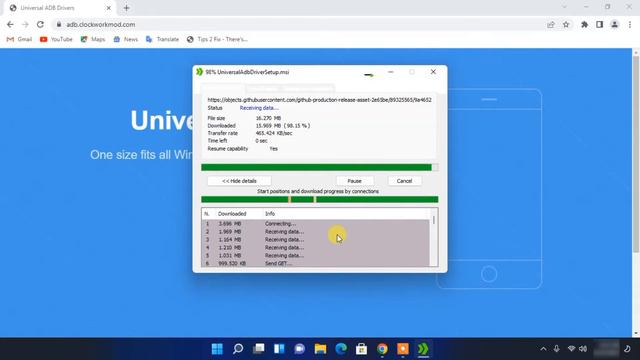Open the orange app on taskbar
Screen dimensions: 640x360
403,349
